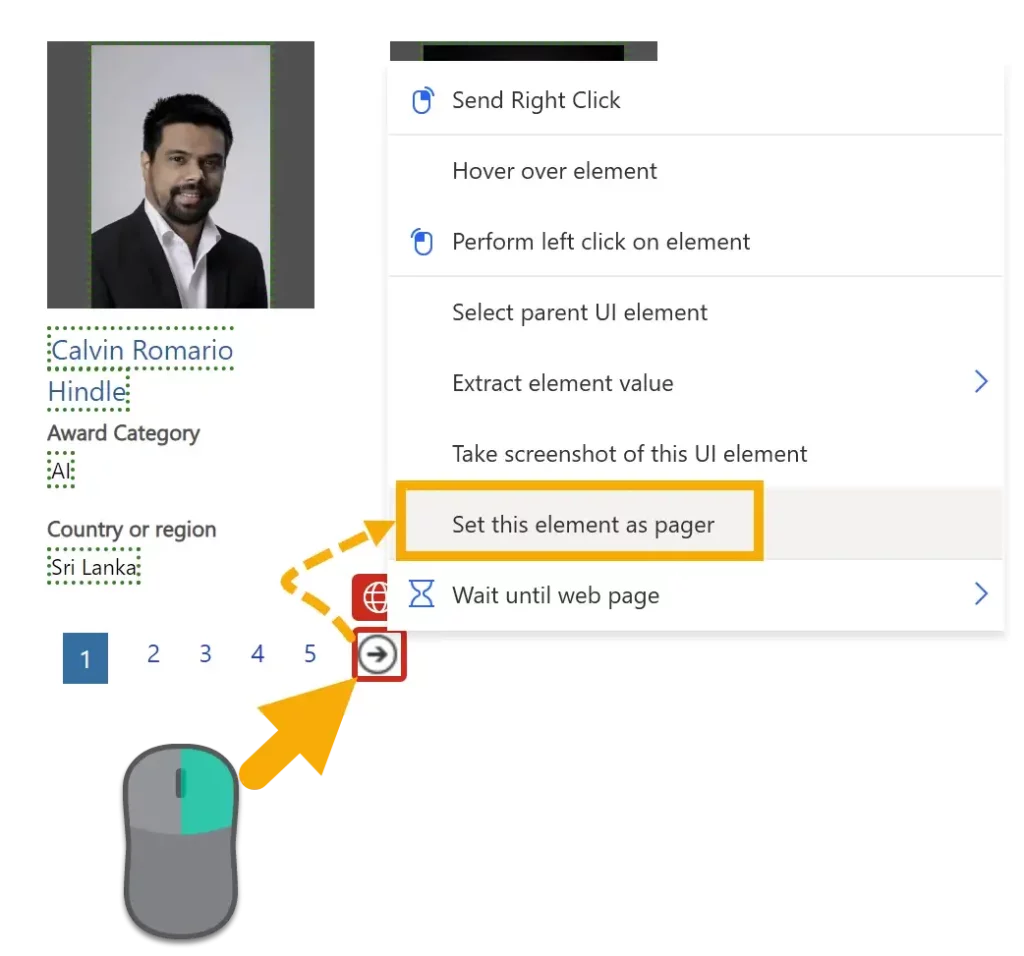Viewport: 1024px width, 956px height.
Task: Go to page 2 in pagination
Action: click(153, 654)
